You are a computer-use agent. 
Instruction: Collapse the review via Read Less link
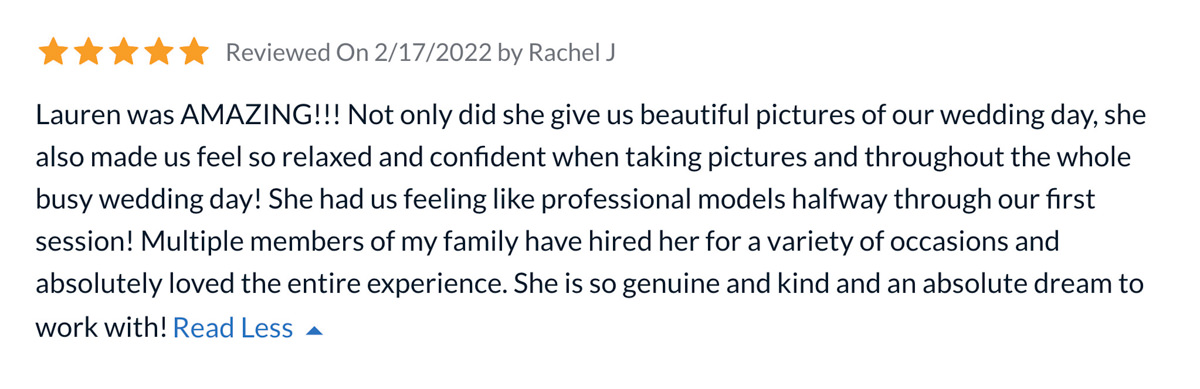[233, 328]
